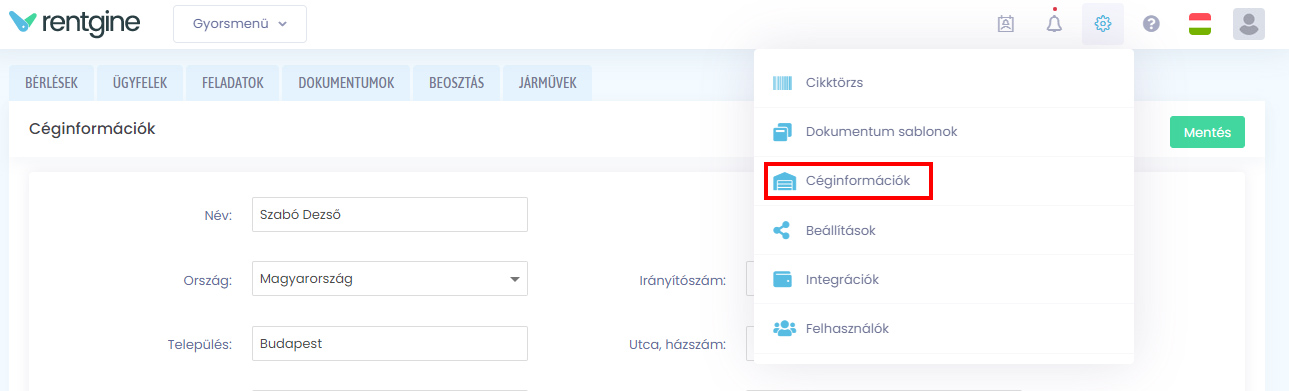Switch to the BÉRLÉSEK tab

point(51,83)
